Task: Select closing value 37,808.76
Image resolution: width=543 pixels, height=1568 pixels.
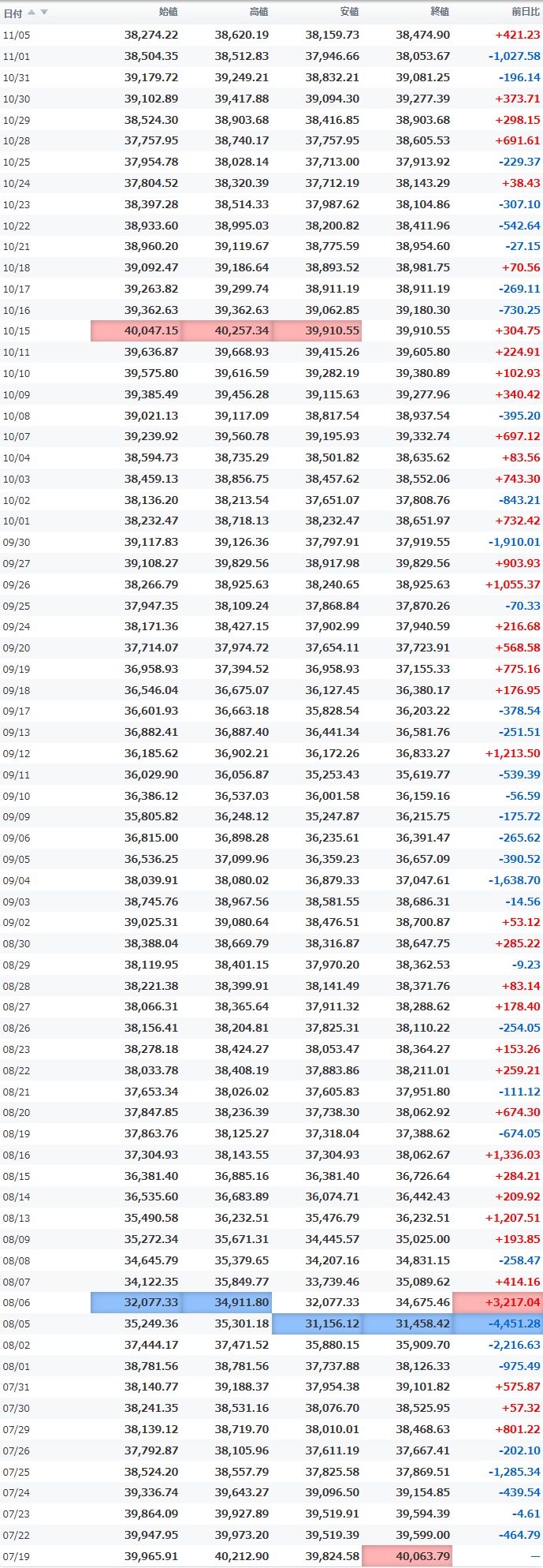Action: pyautogui.click(x=423, y=499)
